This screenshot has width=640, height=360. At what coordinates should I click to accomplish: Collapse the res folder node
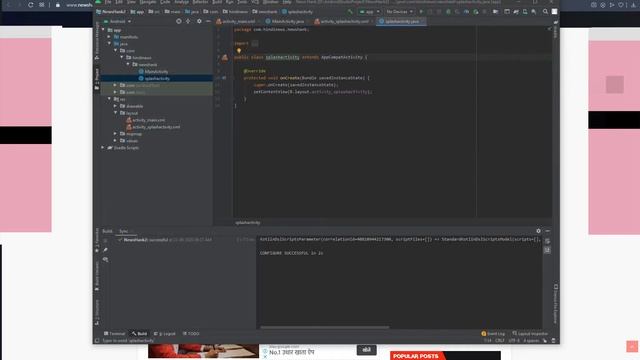(109, 99)
